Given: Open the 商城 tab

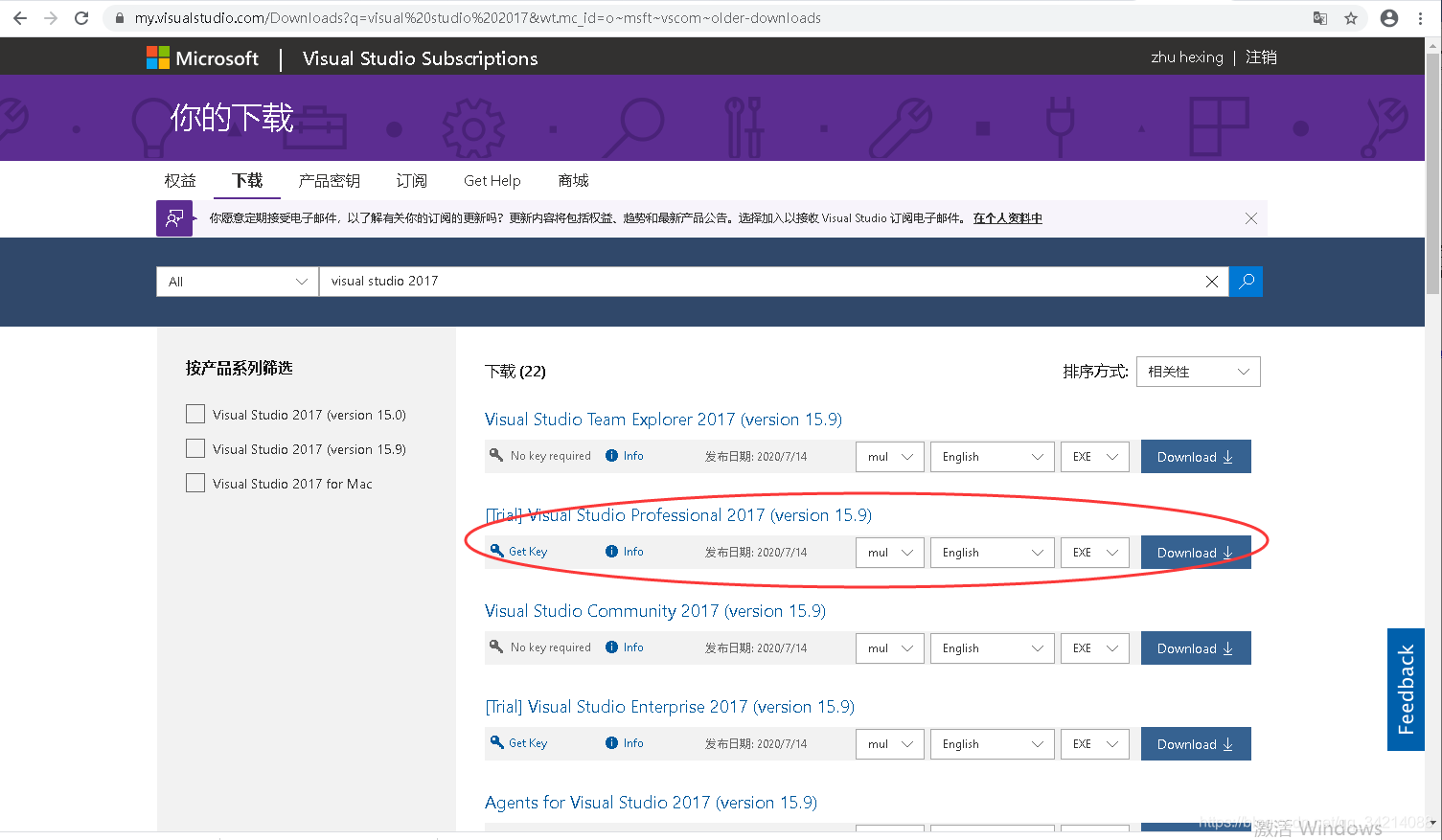Looking at the screenshot, I should pyautogui.click(x=573, y=180).
